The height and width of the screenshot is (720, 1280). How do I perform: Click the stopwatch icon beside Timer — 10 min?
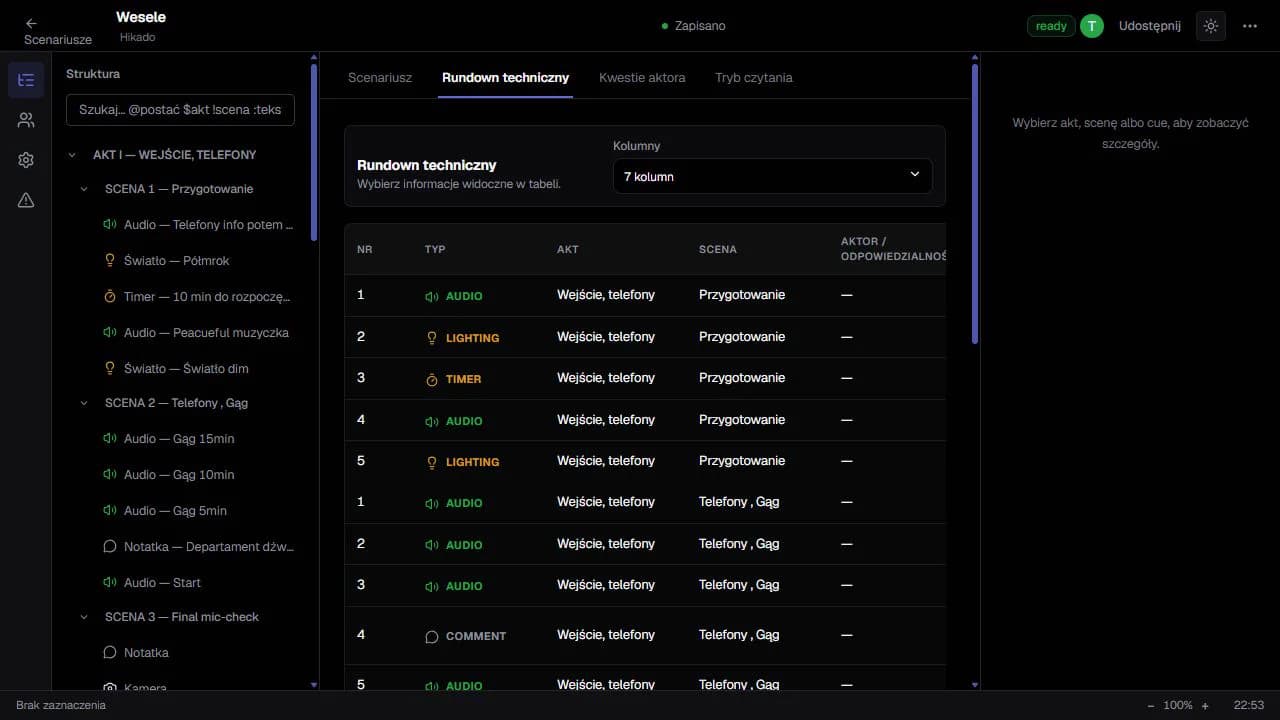[x=110, y=297]
